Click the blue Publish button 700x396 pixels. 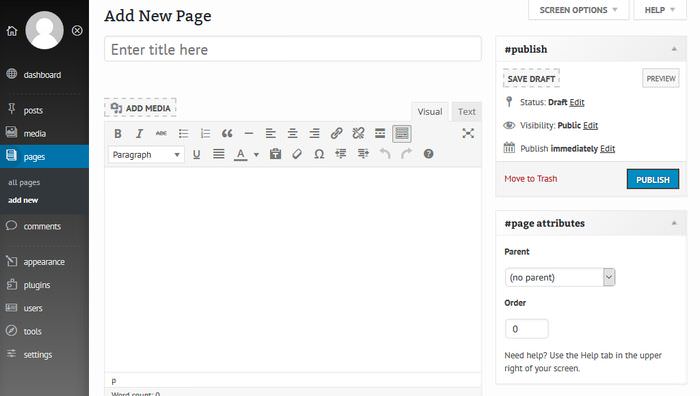pyautogui.click(x=653, y=179)
